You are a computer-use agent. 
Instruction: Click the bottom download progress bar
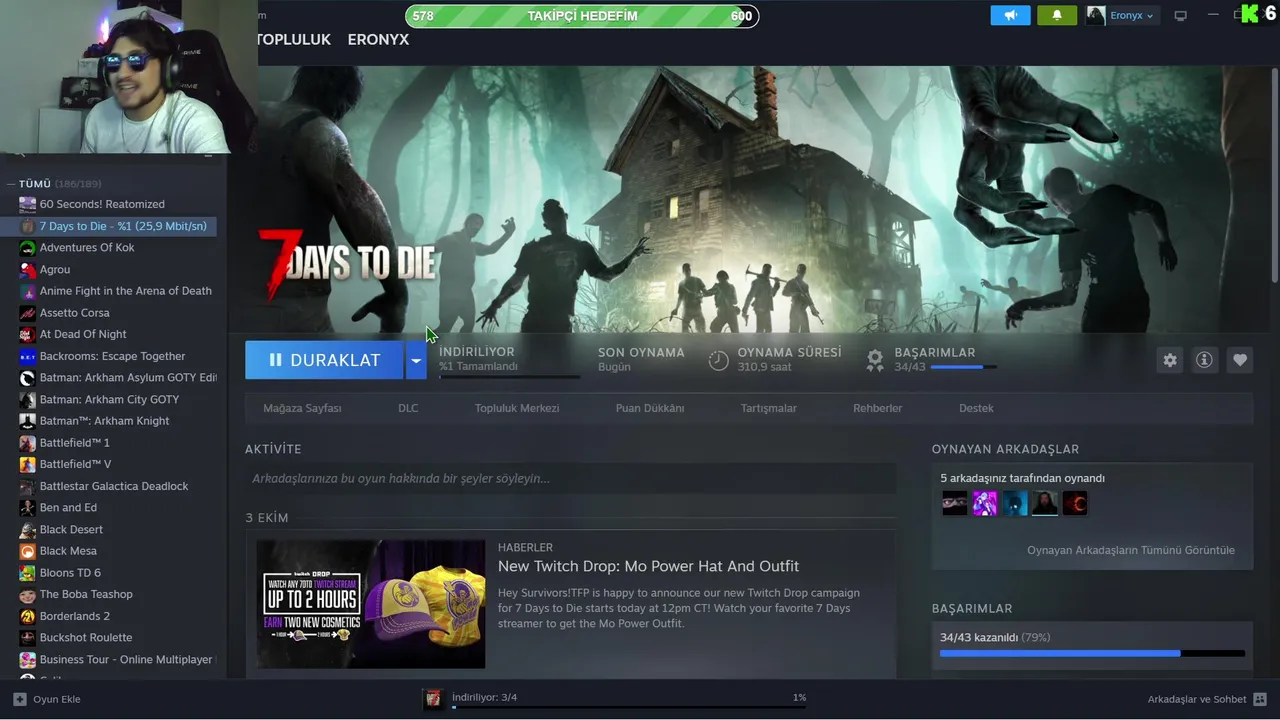pyautogui.click(x=629, y=708)
